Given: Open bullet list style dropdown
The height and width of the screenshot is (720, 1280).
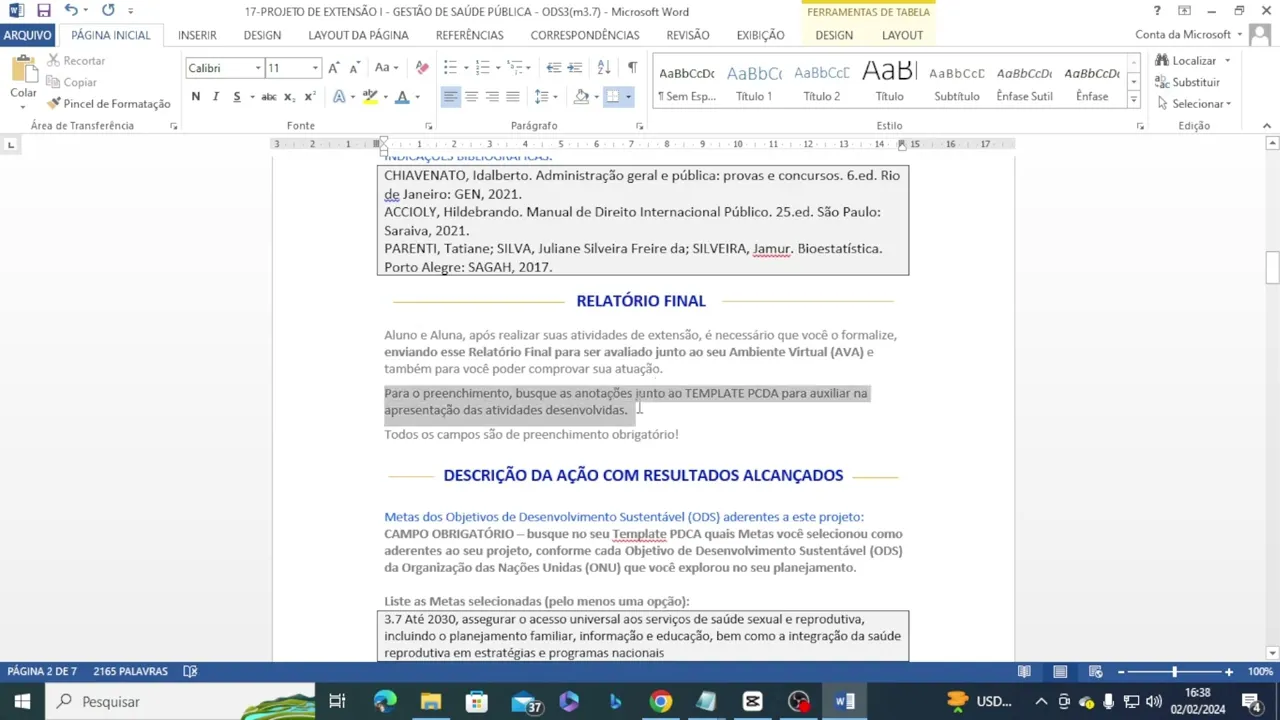Looking at the screenshot, I should 465,68.
